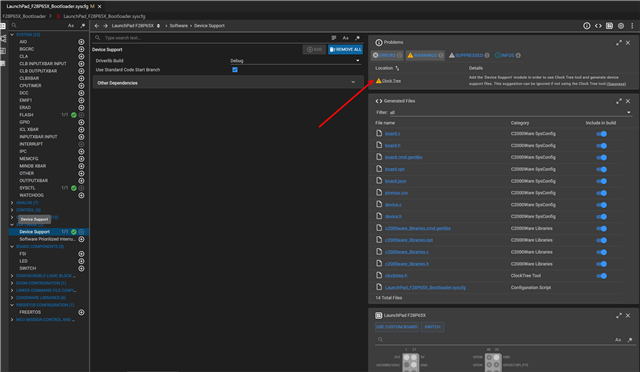
Task: Toggle include in build for board.h
Action: pos(602,146)
